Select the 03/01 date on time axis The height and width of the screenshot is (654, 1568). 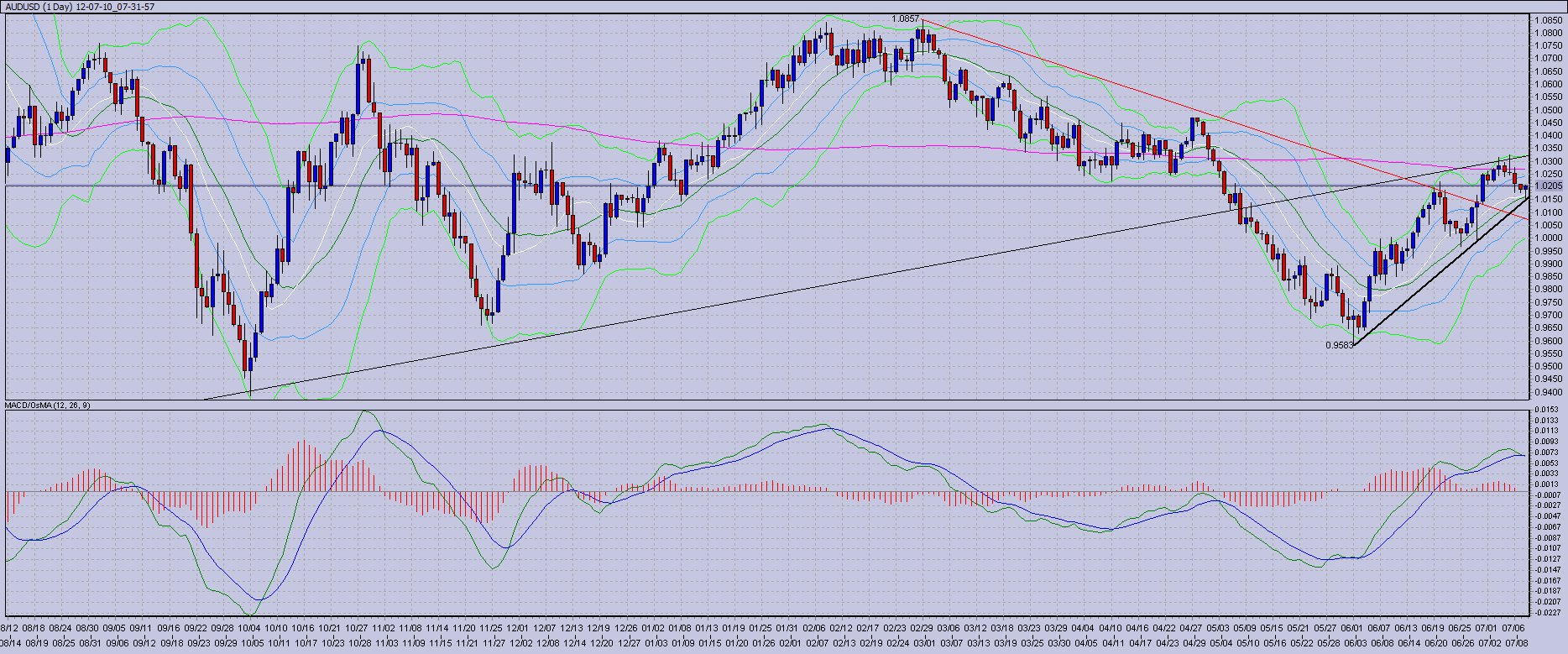coord(924,643)
